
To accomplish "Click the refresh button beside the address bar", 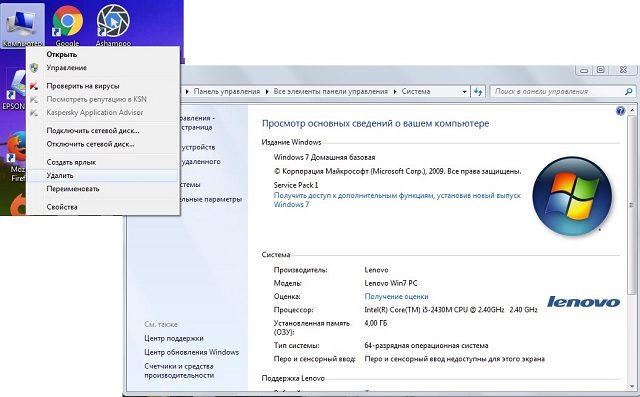I will 478,91.
